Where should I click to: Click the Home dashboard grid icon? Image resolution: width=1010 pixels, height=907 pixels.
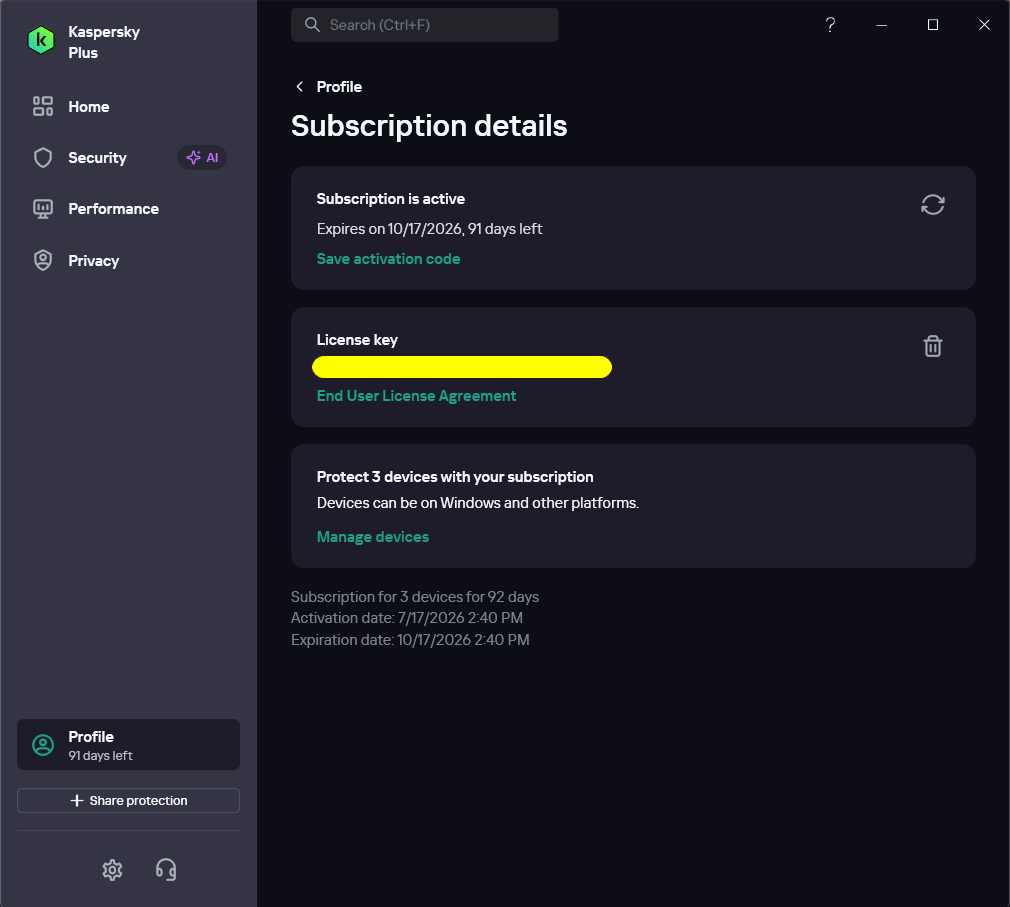pyautogui.click(x=43, y=106)
